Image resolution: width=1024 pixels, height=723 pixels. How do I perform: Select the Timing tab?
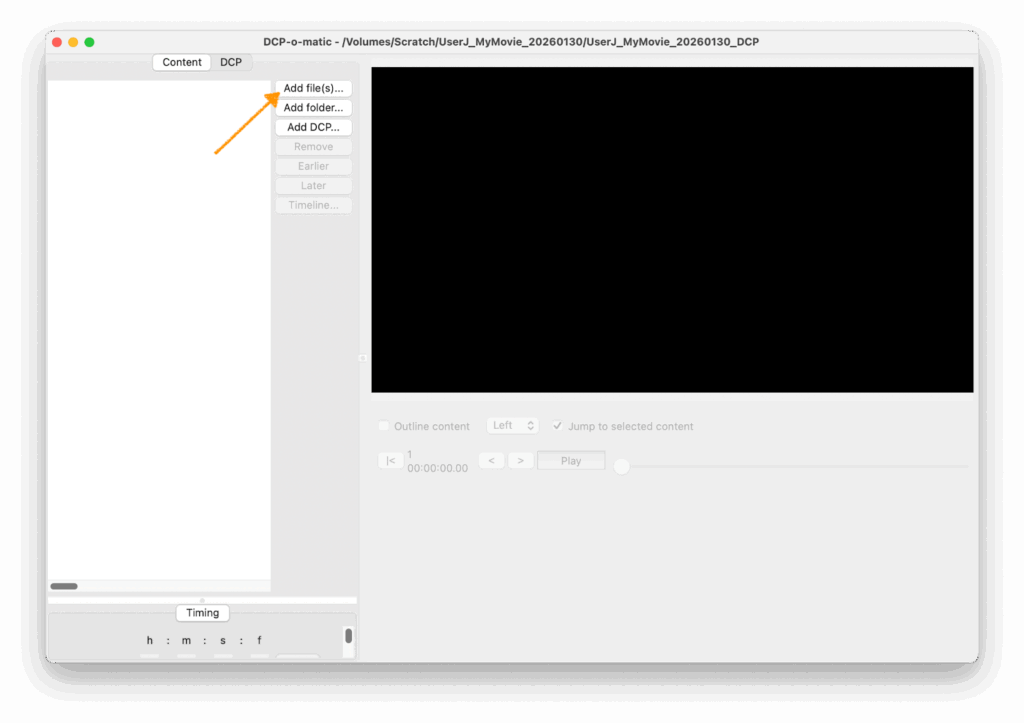202,613
